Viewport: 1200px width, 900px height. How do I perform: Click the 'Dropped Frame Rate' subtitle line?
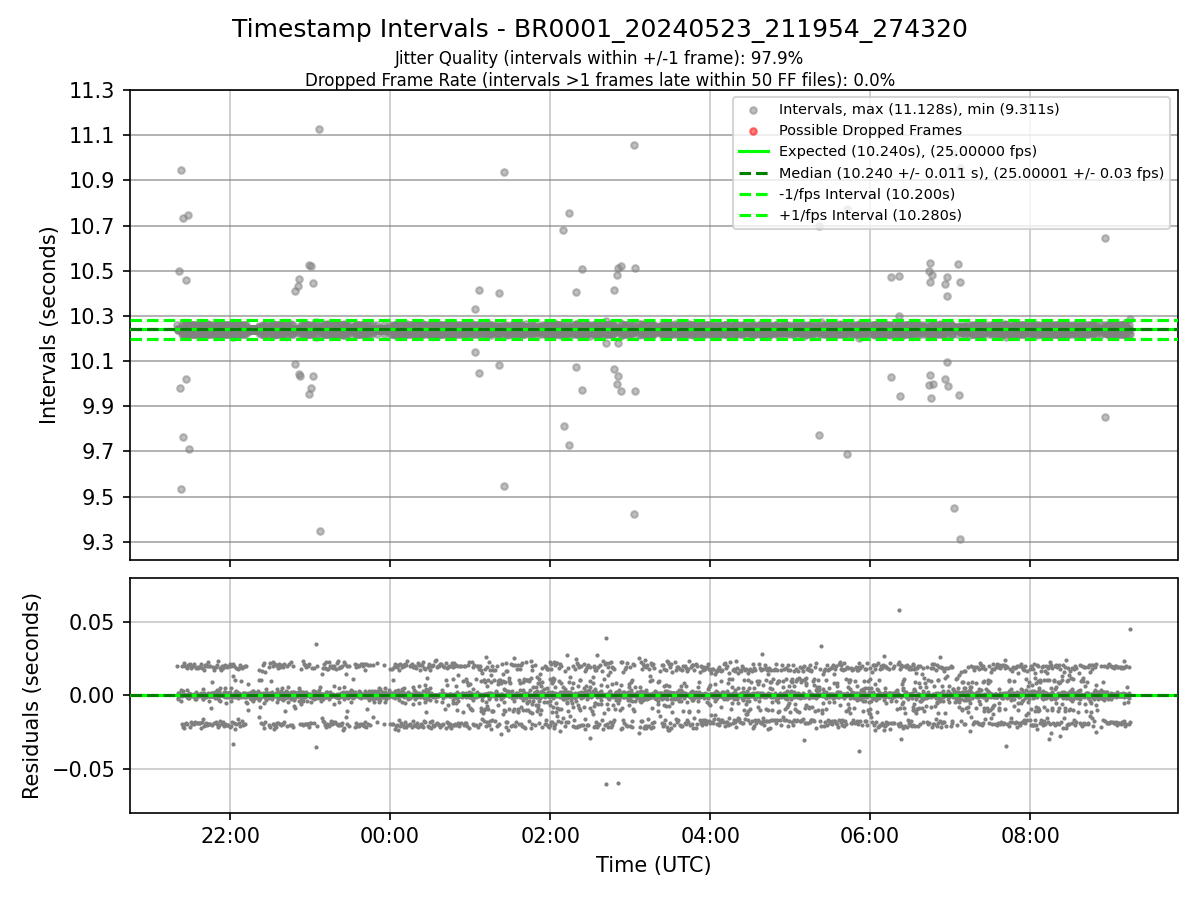point(599,80)
